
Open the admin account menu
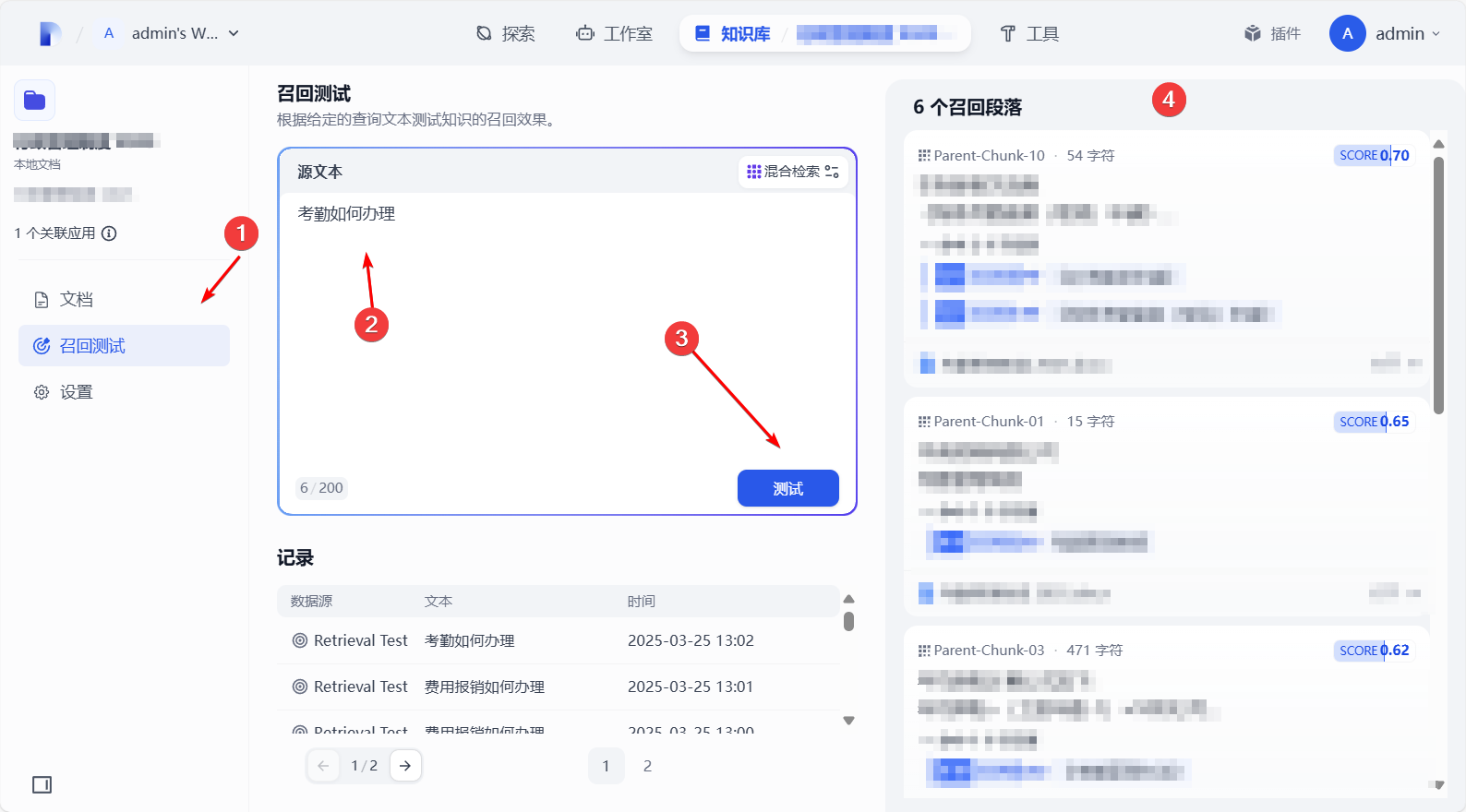(x=1385, y=33)
